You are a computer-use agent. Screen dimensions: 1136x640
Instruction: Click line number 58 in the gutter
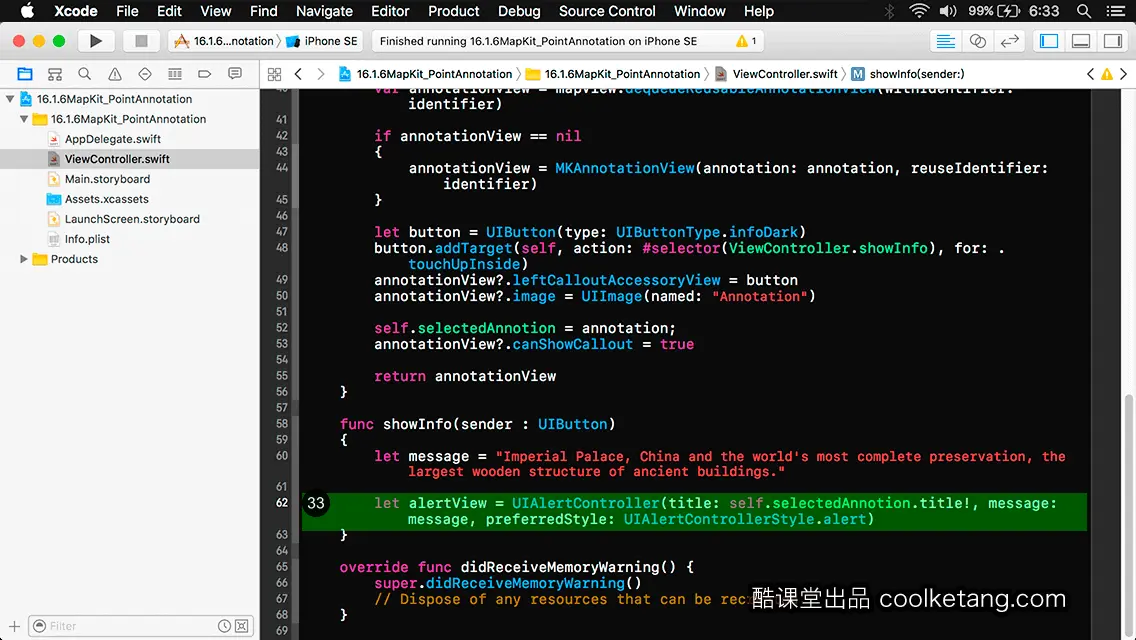282,423
